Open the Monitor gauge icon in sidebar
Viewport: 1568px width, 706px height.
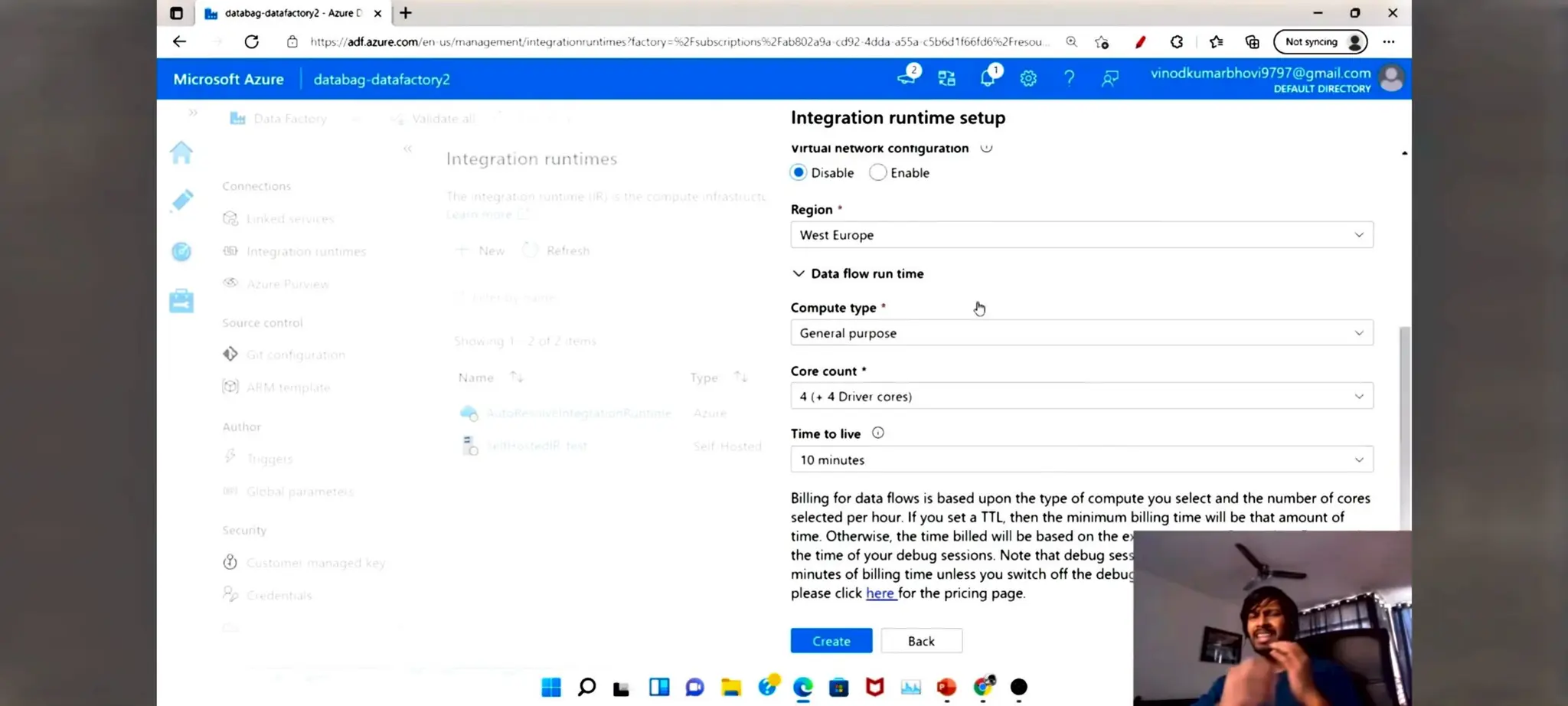click(181, 251)
